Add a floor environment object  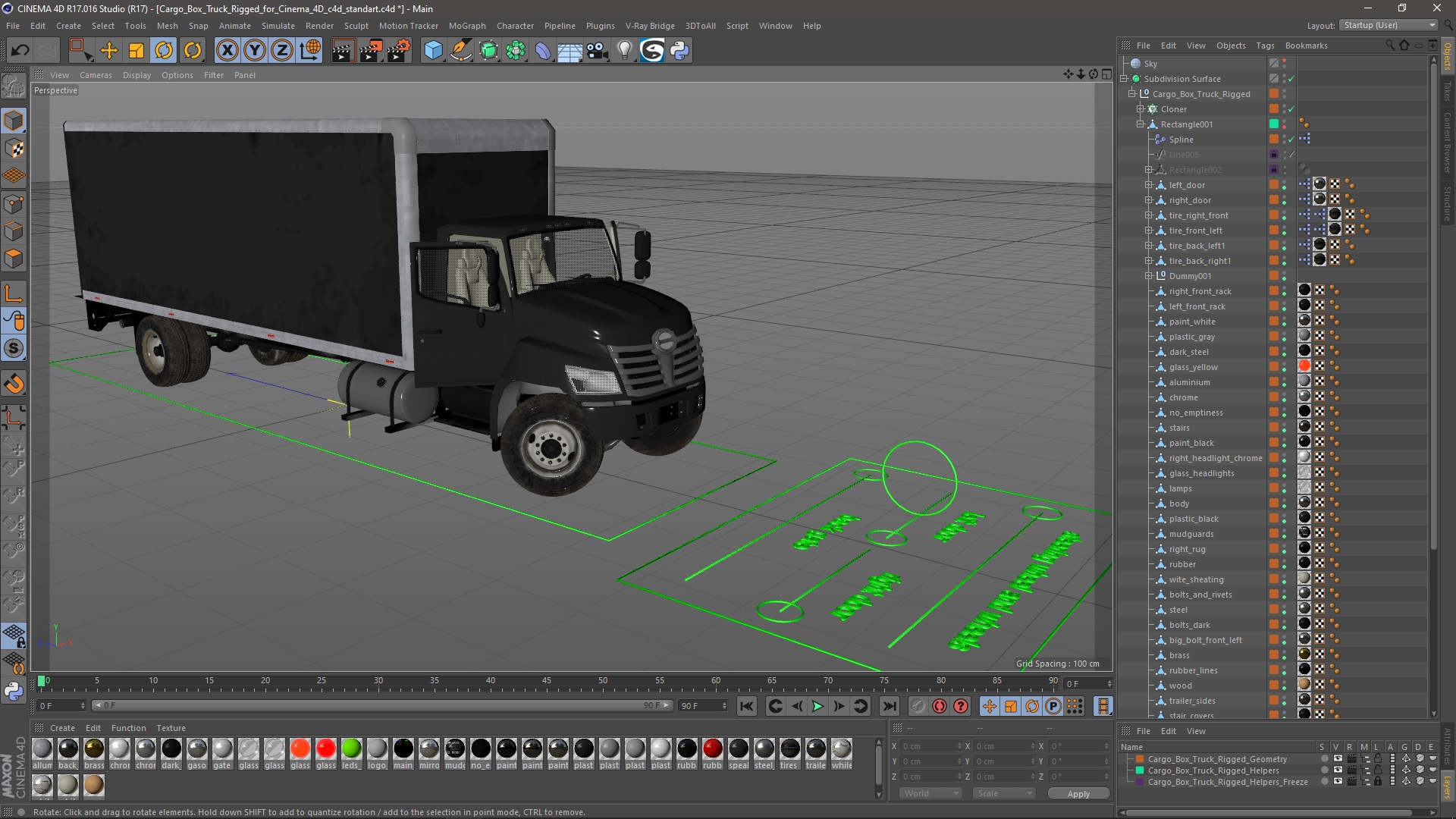click(570, 51)
